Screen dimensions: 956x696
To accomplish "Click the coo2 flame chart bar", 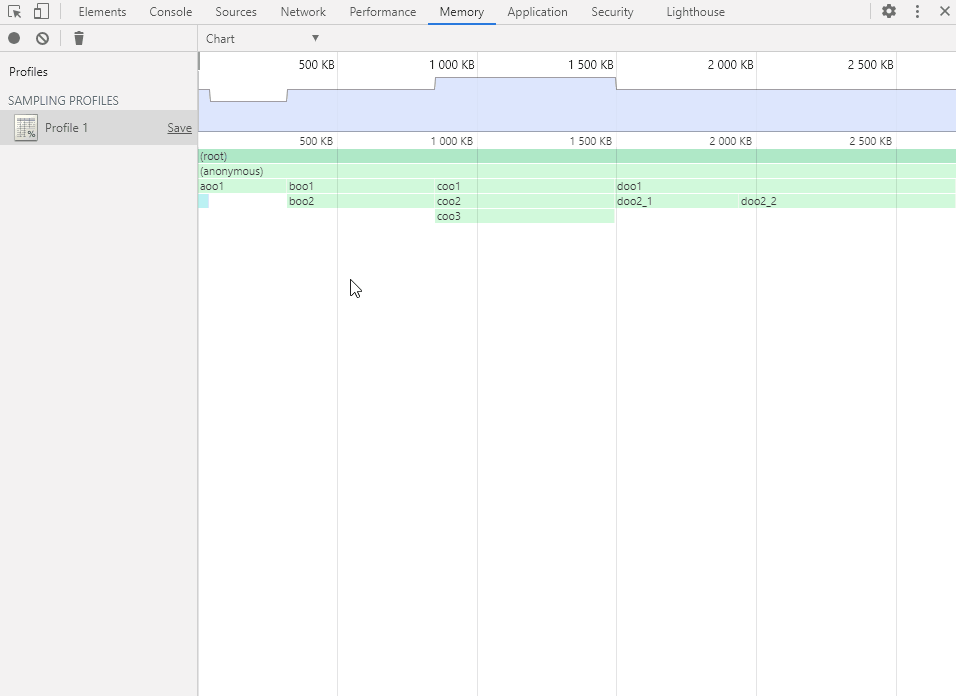I will coord(524,201).
